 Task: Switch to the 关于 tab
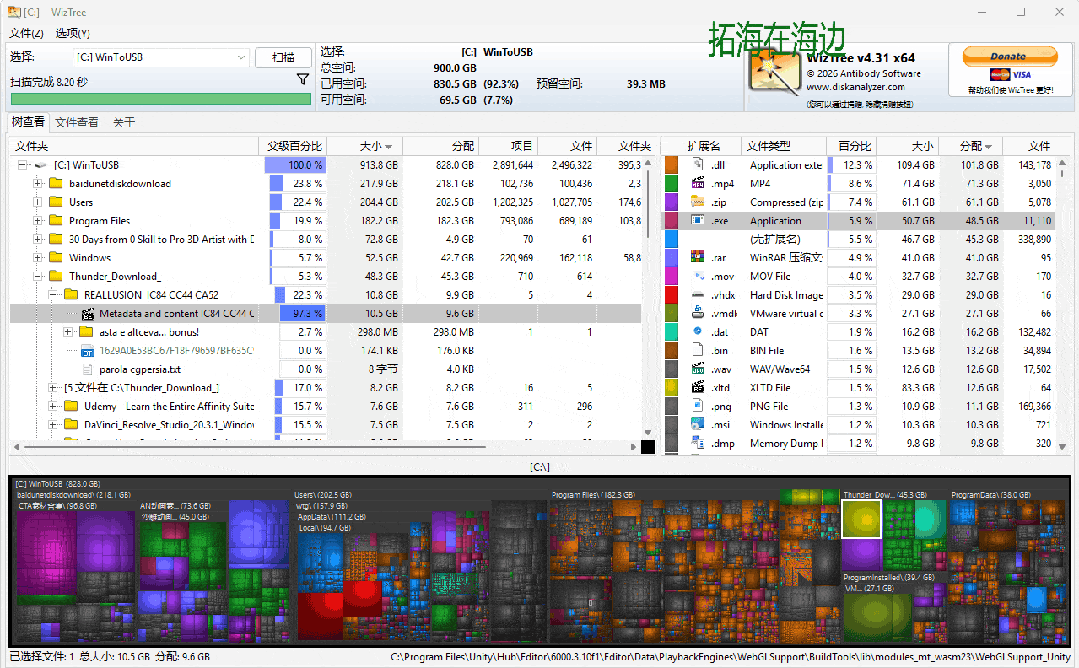coord(124,122)
